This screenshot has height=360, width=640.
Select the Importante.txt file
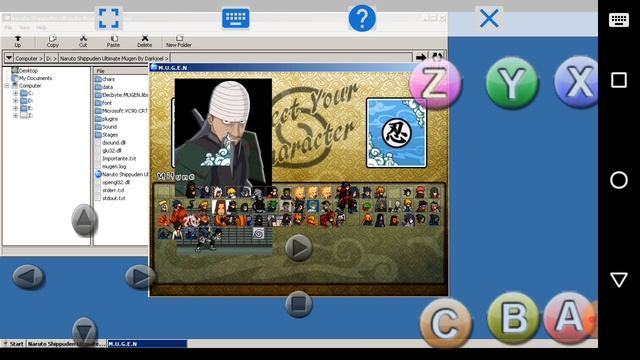click(x=116, y=158)
